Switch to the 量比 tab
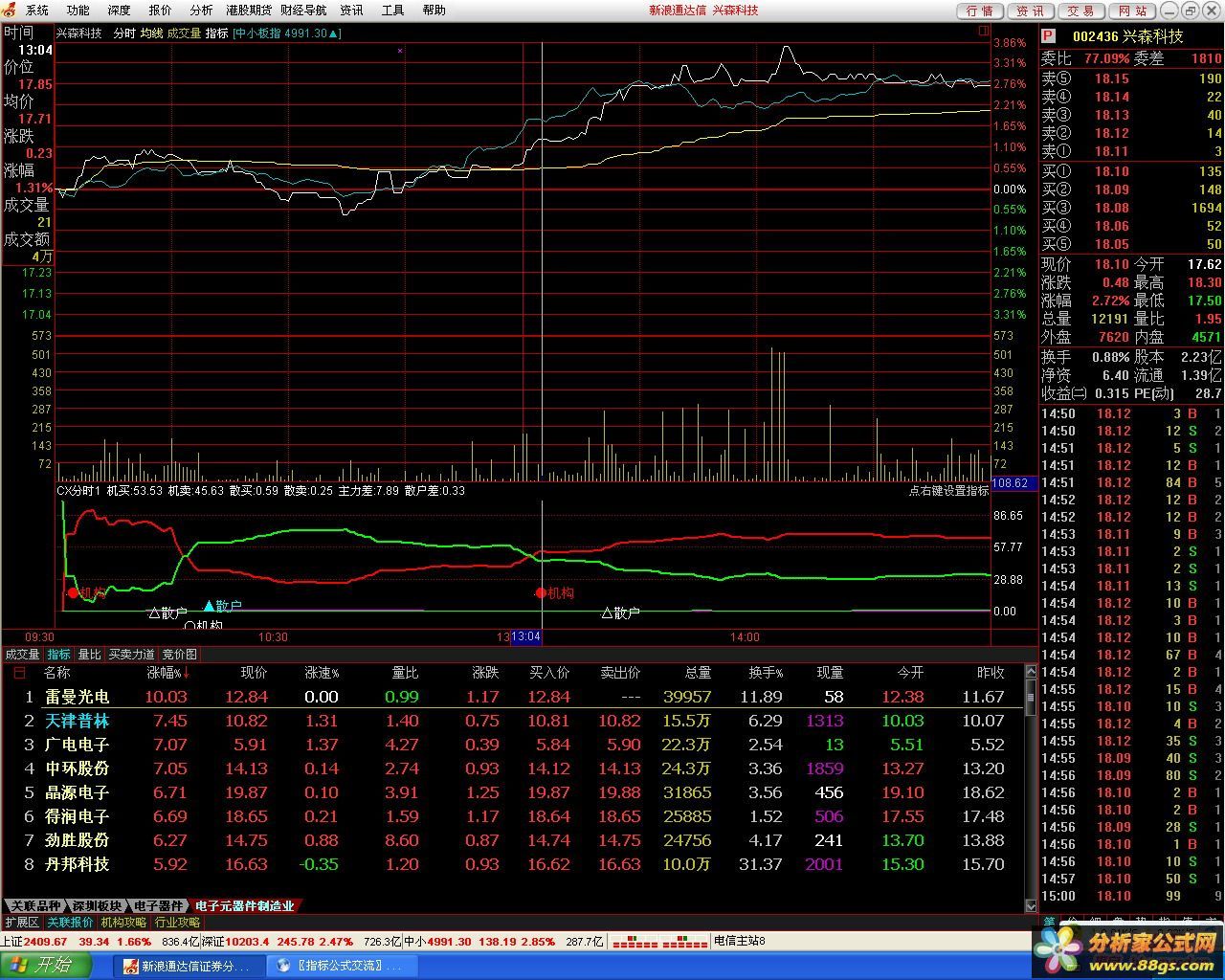 [89, 655]
